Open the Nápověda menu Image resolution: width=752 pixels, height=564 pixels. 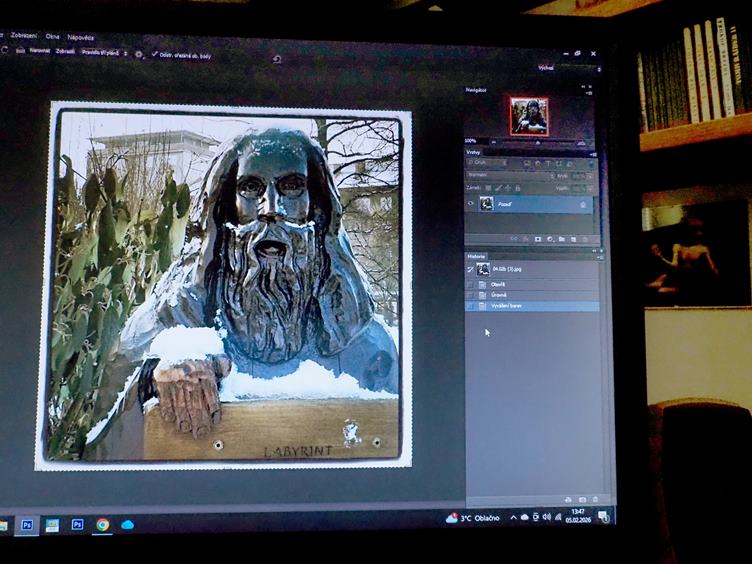point(81,37)
